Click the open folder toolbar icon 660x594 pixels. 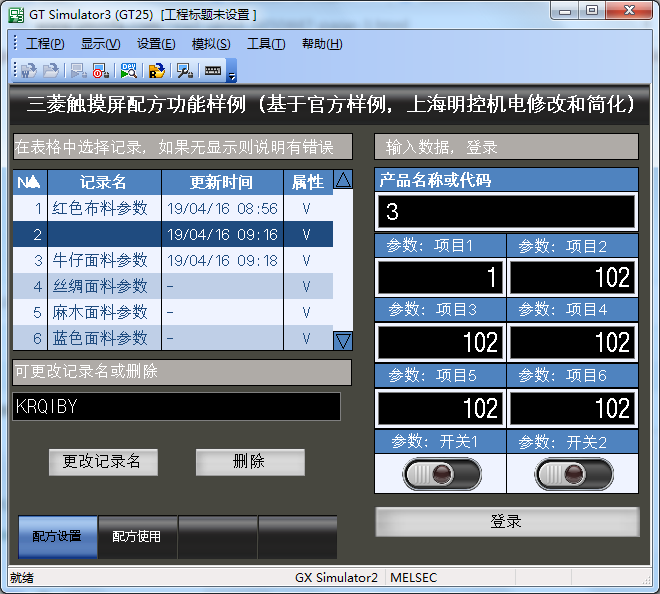click(50, 71)
